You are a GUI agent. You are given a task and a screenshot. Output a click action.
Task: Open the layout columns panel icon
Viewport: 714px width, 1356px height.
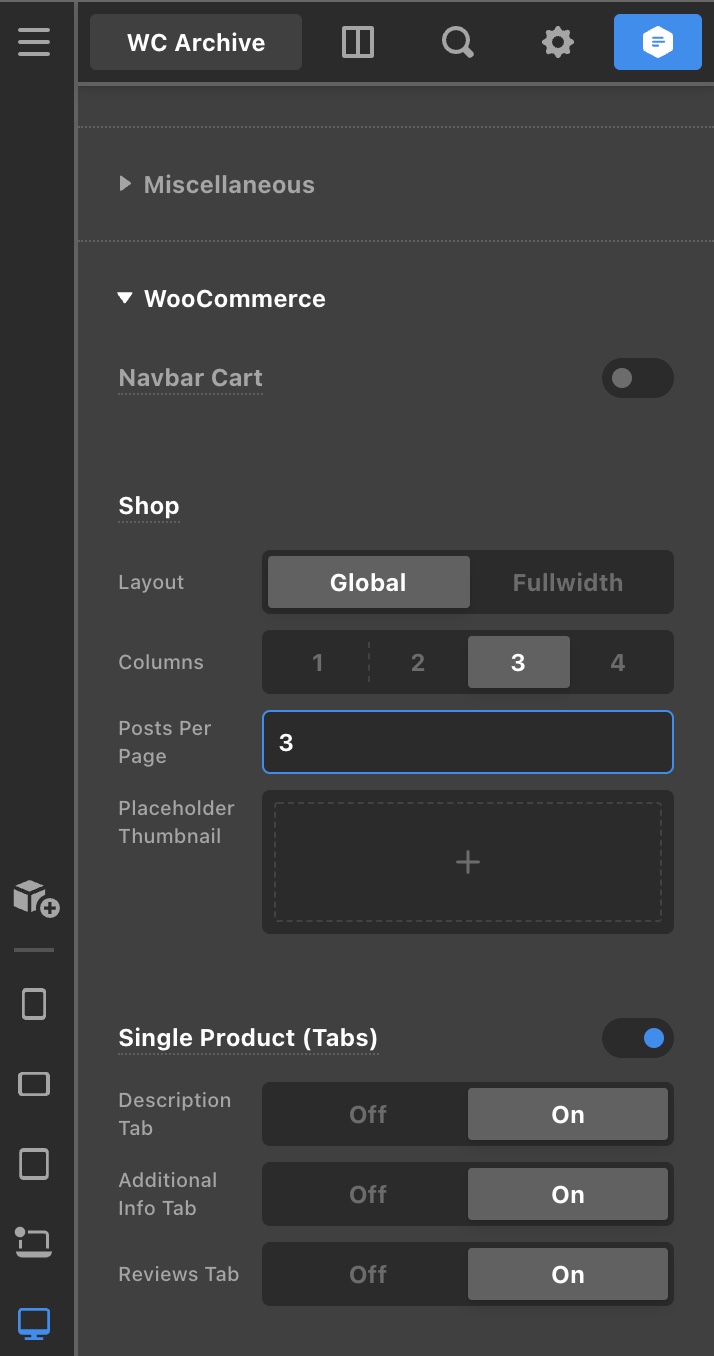click(357, 42)
